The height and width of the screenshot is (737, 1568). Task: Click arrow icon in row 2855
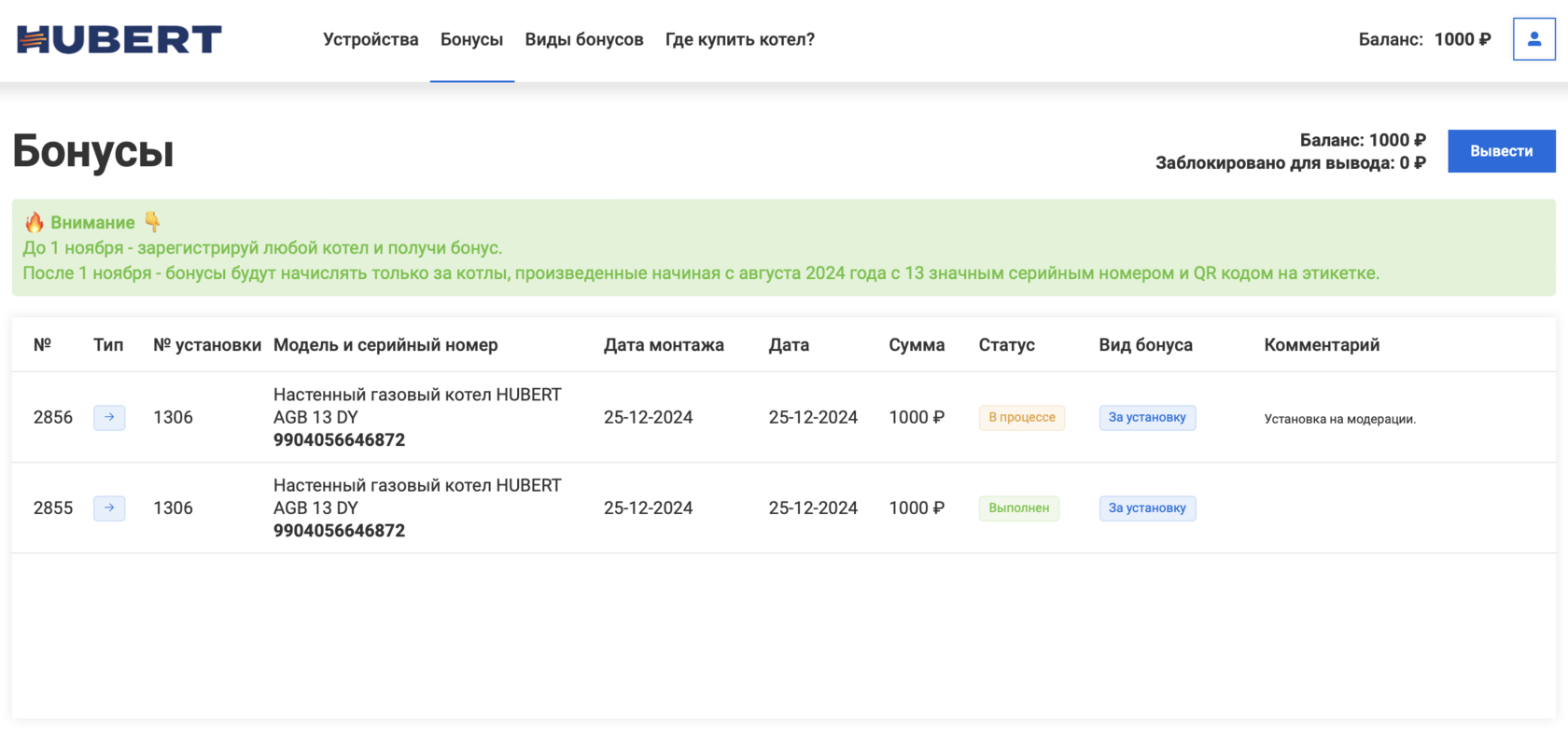coord(109,508)
